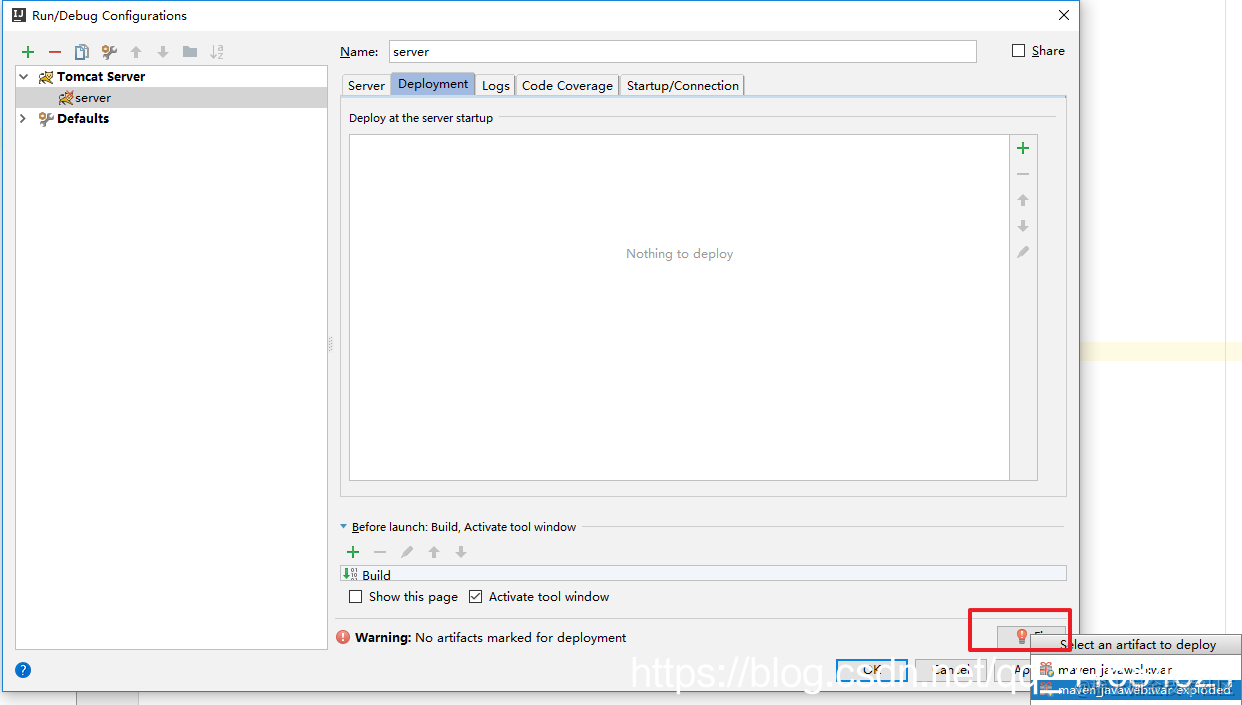Viewport: 1242px width, 705px height.
Task: Move the configuration up in the left toolbar
Action: (x=136, y=52)
